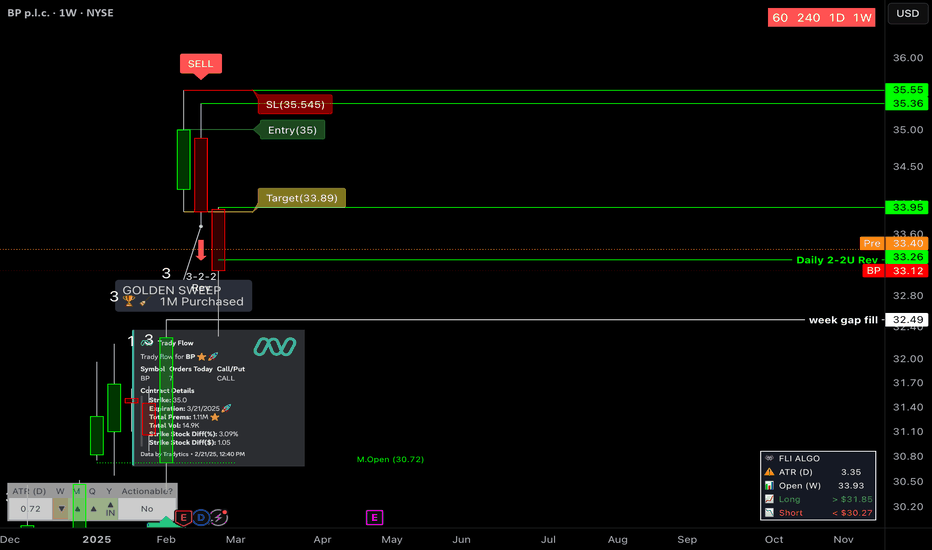Click the 'M.Open (30.72)' label
Image resolution: width=932 pixels, height=550 pixels.
pos(391,460)
